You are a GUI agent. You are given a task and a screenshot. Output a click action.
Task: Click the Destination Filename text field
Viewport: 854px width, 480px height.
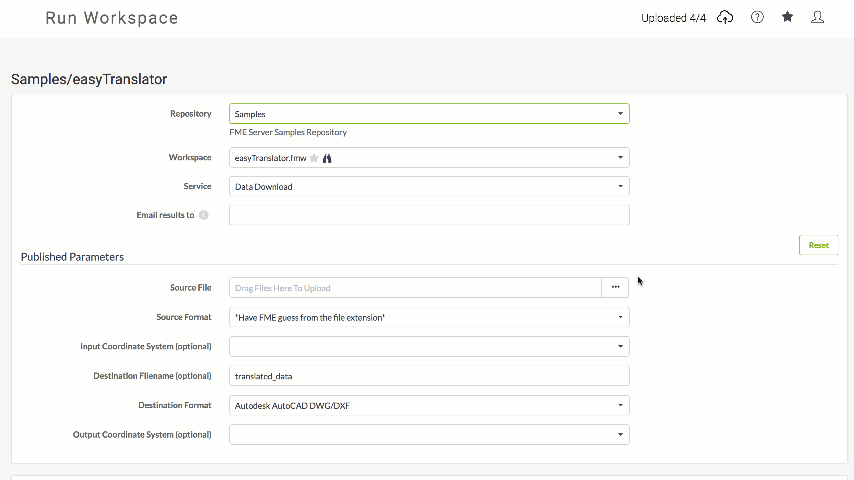(429, 376)
